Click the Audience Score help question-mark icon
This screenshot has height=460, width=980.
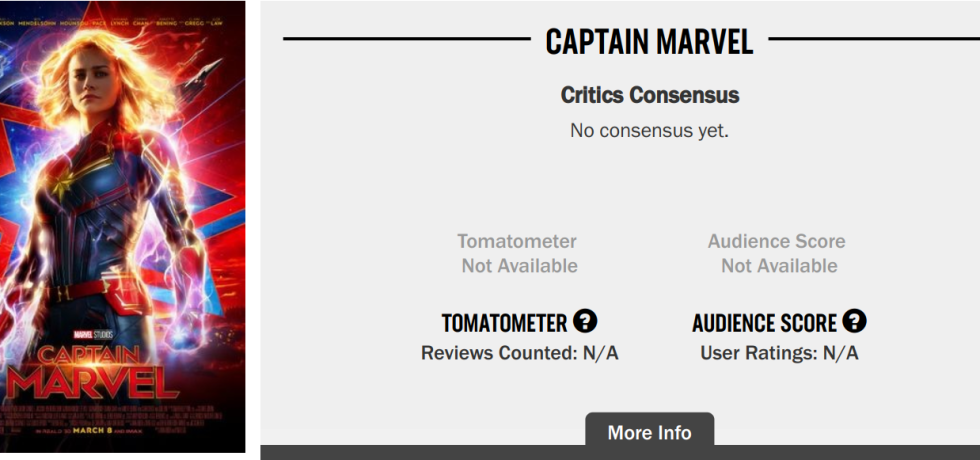(x=854, y=322)
